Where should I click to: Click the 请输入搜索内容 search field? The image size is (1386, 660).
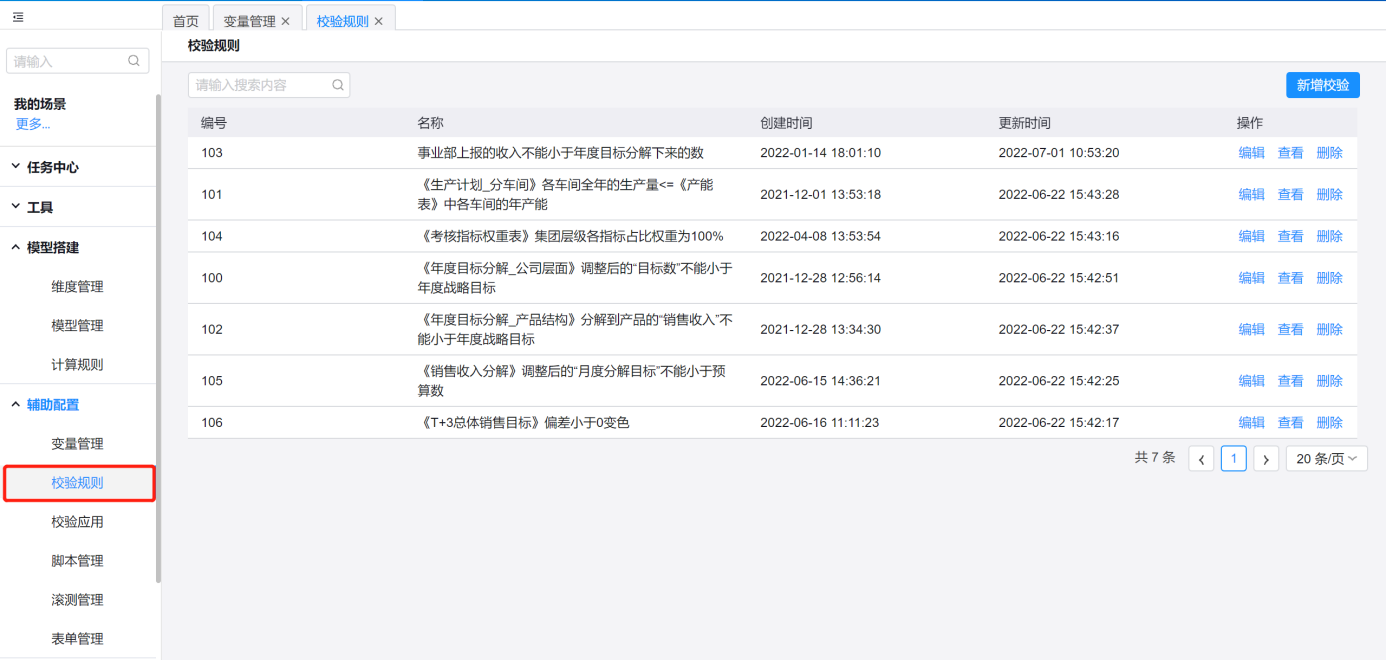tap(260, 85)
